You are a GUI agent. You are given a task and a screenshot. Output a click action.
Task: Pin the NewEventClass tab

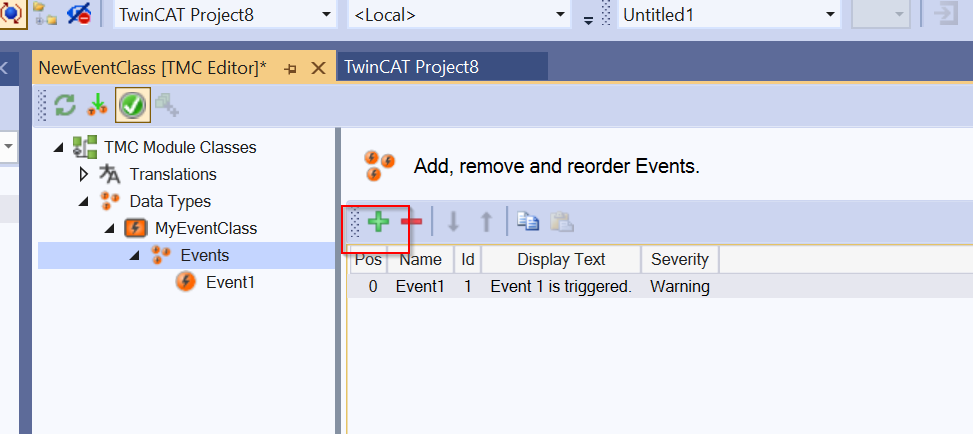click(290, 68)
